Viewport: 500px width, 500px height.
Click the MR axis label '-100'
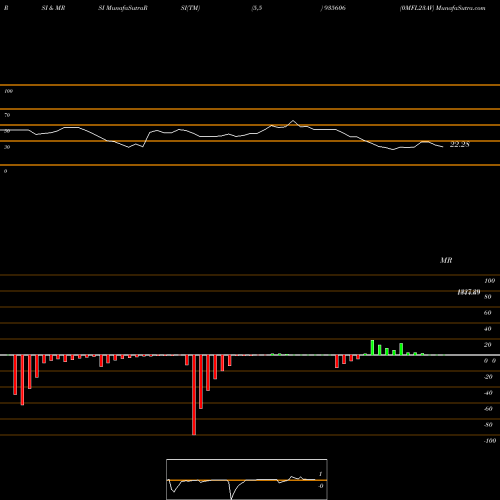[x=490, y=441]
